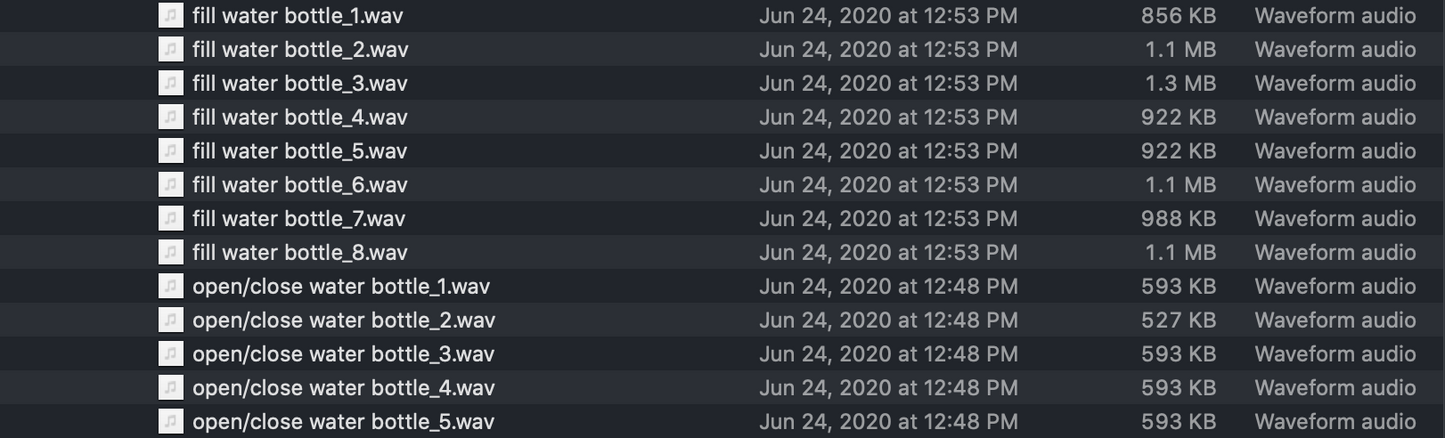Click the file icon beside open/close water bottle_3.wav
This screenshot has width=1445, height=438.
click(171, 354)
